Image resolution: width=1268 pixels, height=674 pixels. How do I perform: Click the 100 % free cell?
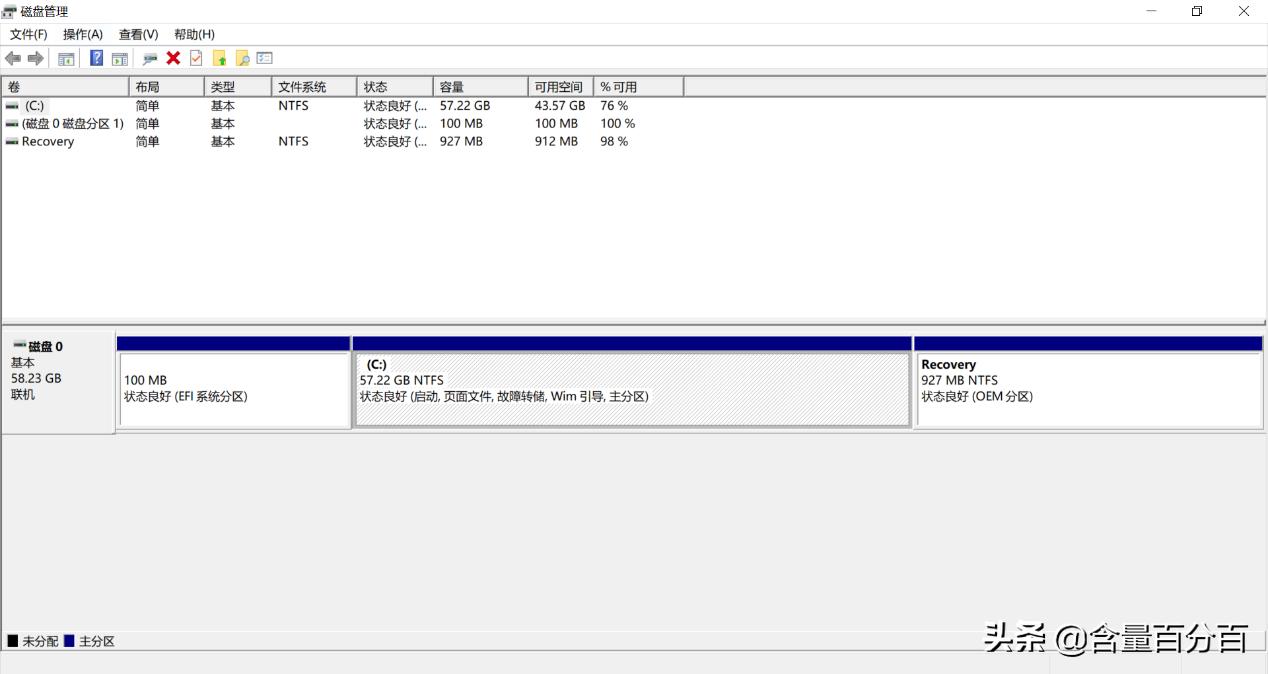click(x=617, y=123)
